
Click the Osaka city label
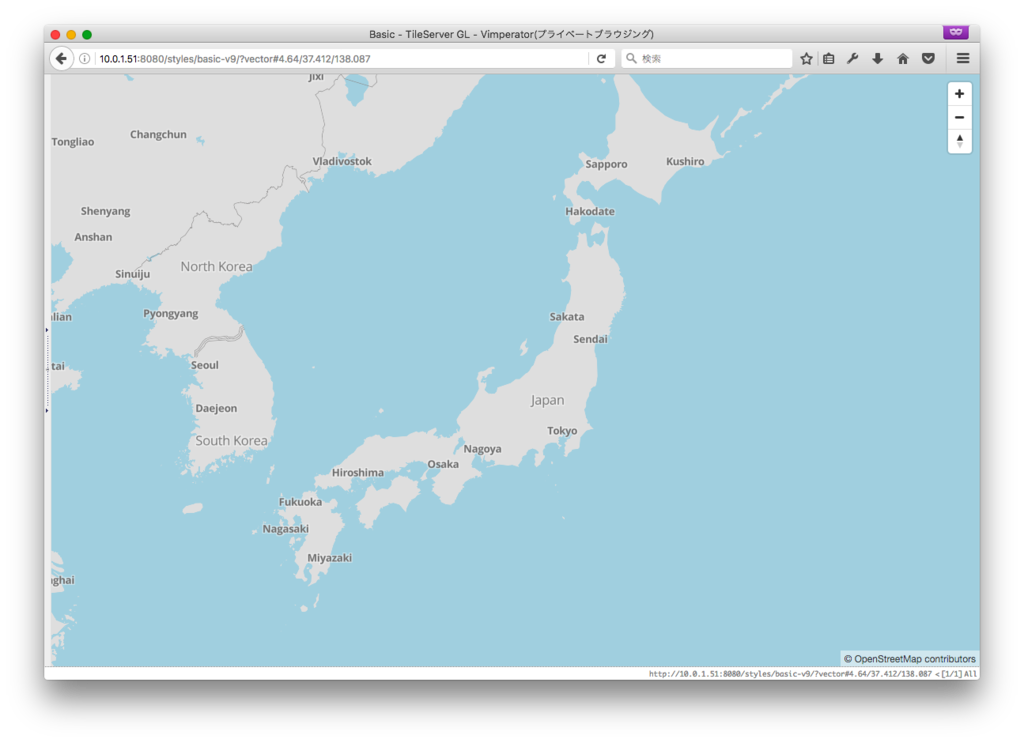coord(443,464)
